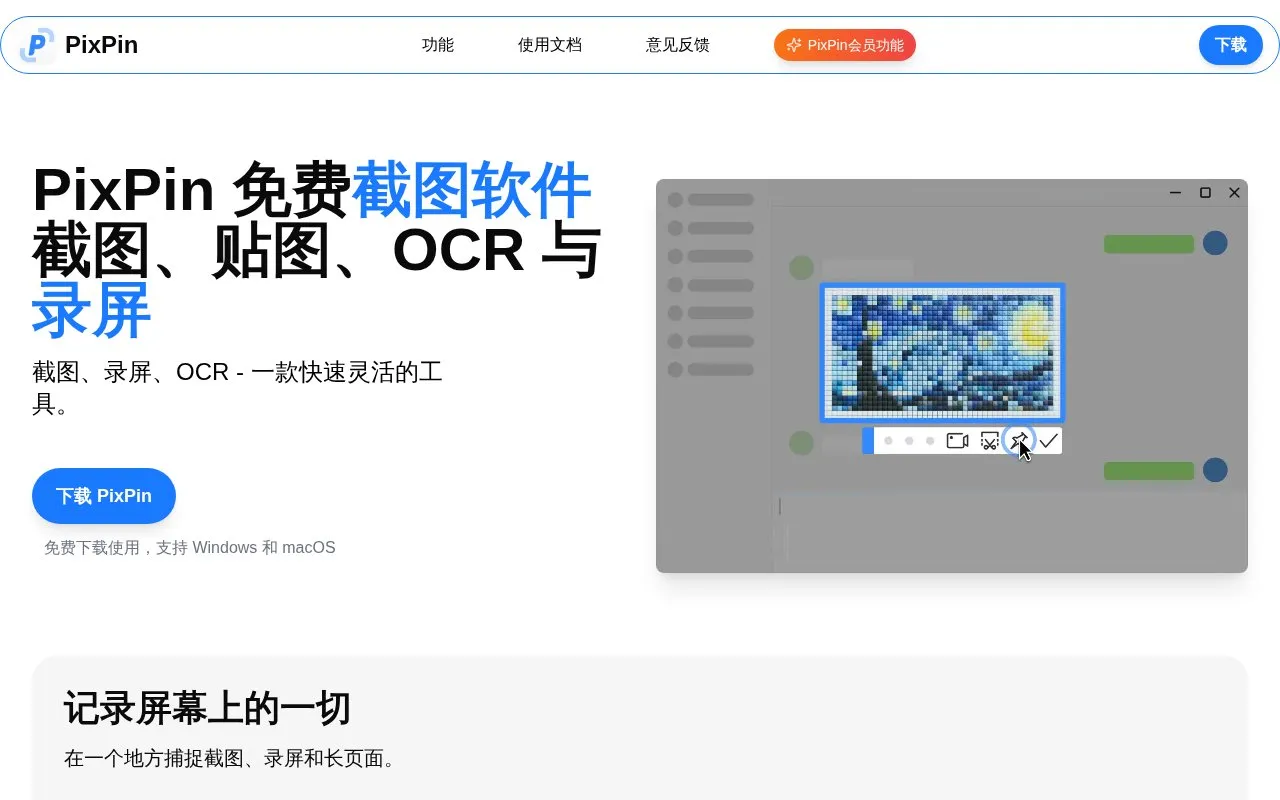Click the 下载 PixPin hero button
The width and height of the screenshot is (1280, 800).
(x=104, y=496)
